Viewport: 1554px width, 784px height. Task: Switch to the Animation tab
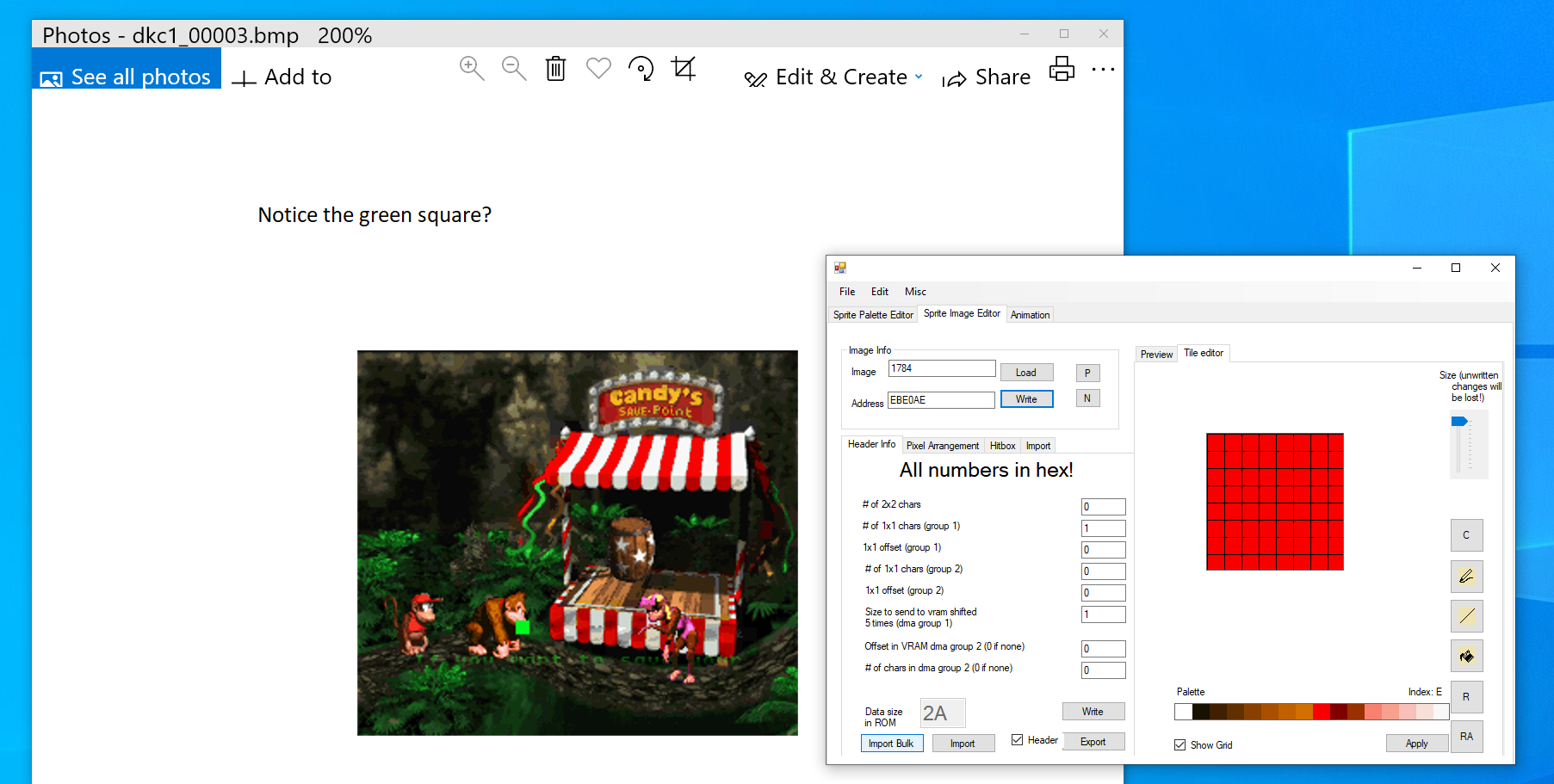1030,315
